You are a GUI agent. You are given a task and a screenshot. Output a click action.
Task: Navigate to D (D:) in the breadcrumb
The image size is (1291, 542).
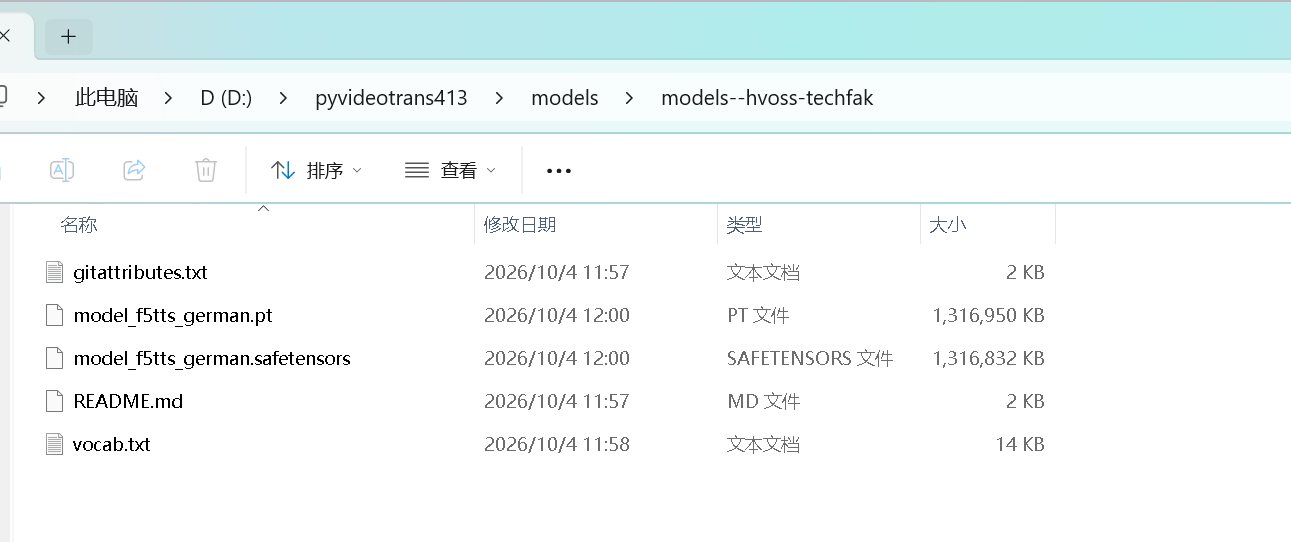[x=226, y=98]
